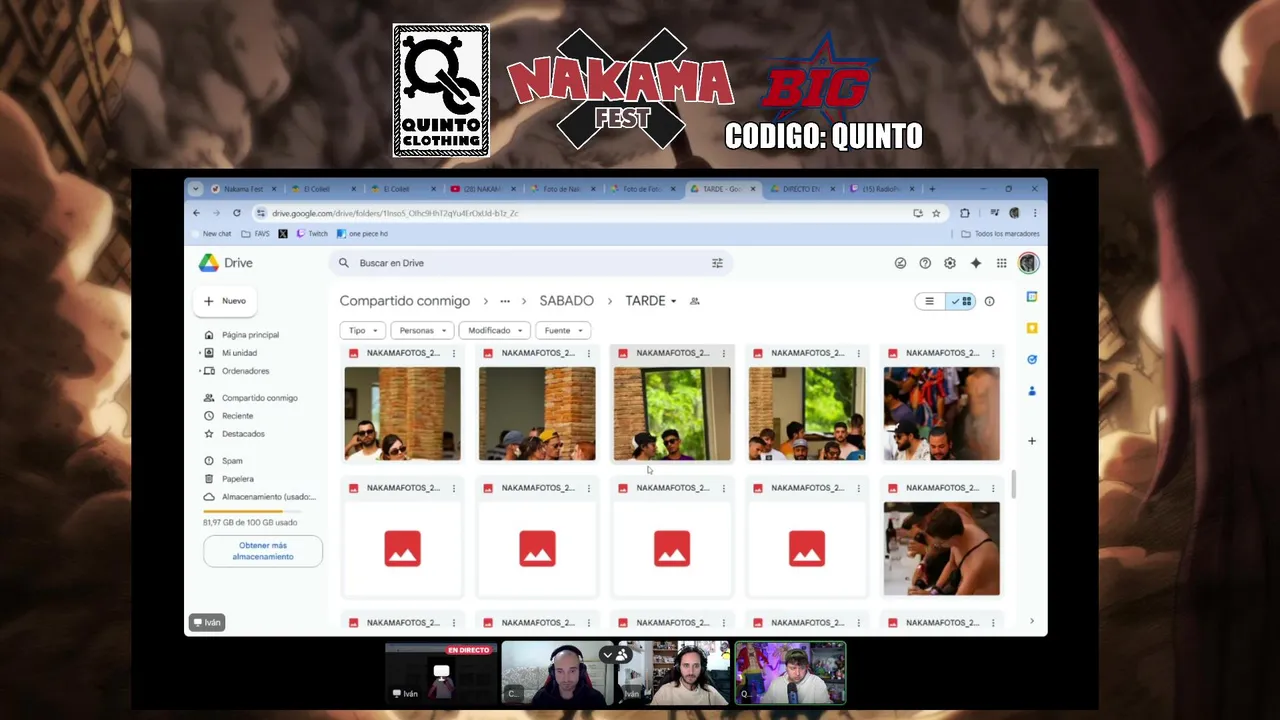1280x720 pixels.
Task: Open Todos los marcadores folder
Action: (1000, 234)
